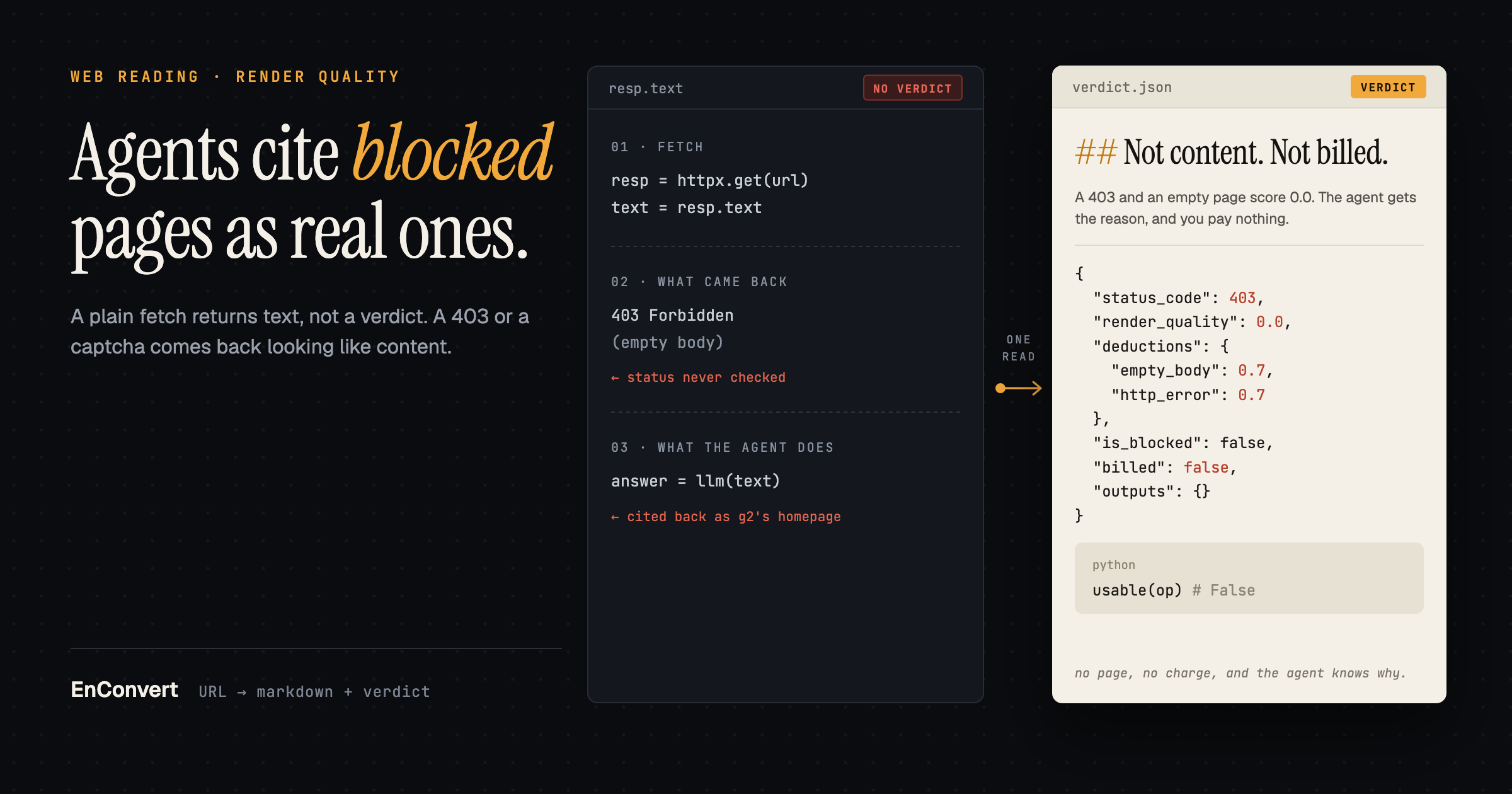The width and height of the screenshot is (1512, 794).
Task: Click the verdict.json panel title
Action: click(x=1122, y=87)
